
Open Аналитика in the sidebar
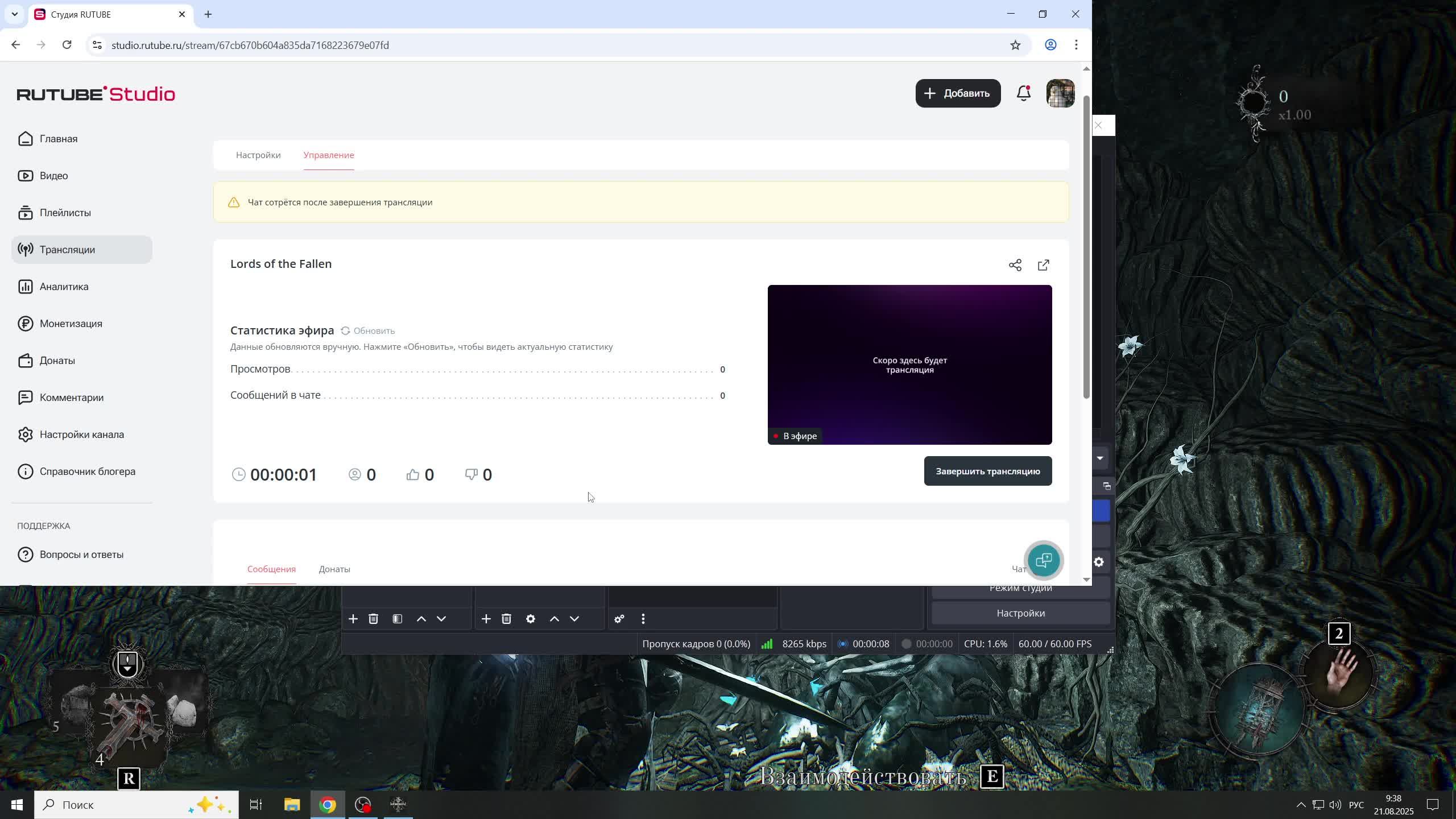(x=64, y=287)
